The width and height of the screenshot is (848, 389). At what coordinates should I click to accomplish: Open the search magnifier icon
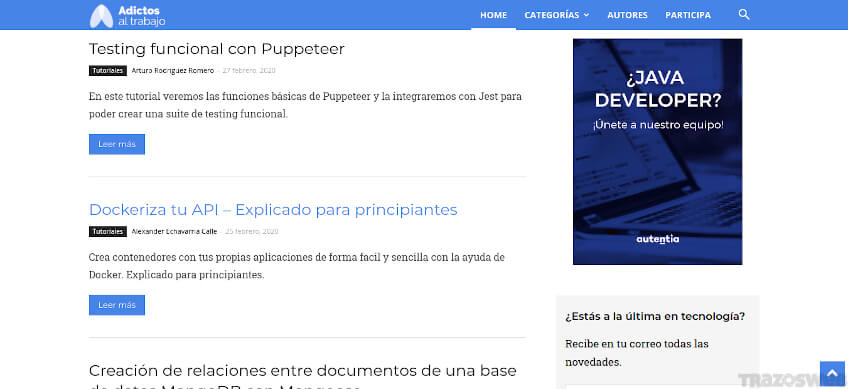(x=744, y=15)
